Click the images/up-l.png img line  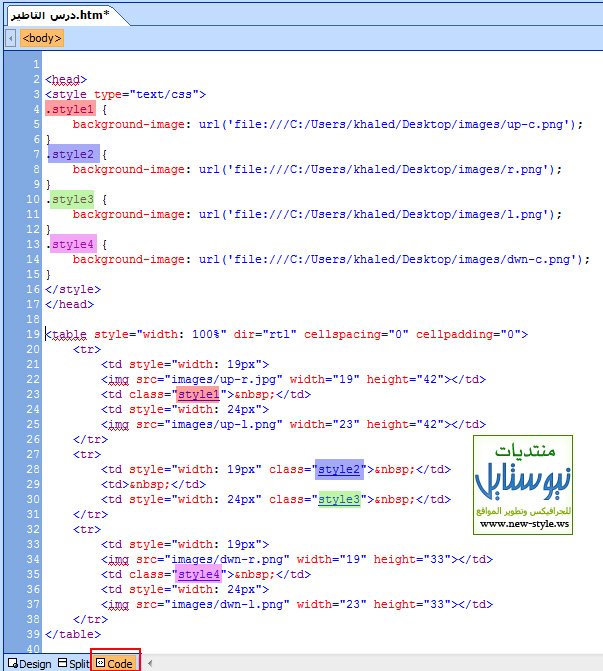(x=294, y=424)
